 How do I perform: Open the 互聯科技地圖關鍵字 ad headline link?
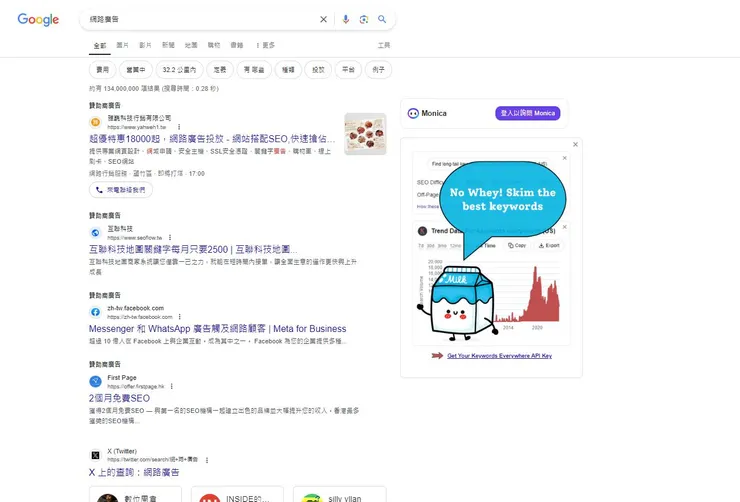[193, 249]
